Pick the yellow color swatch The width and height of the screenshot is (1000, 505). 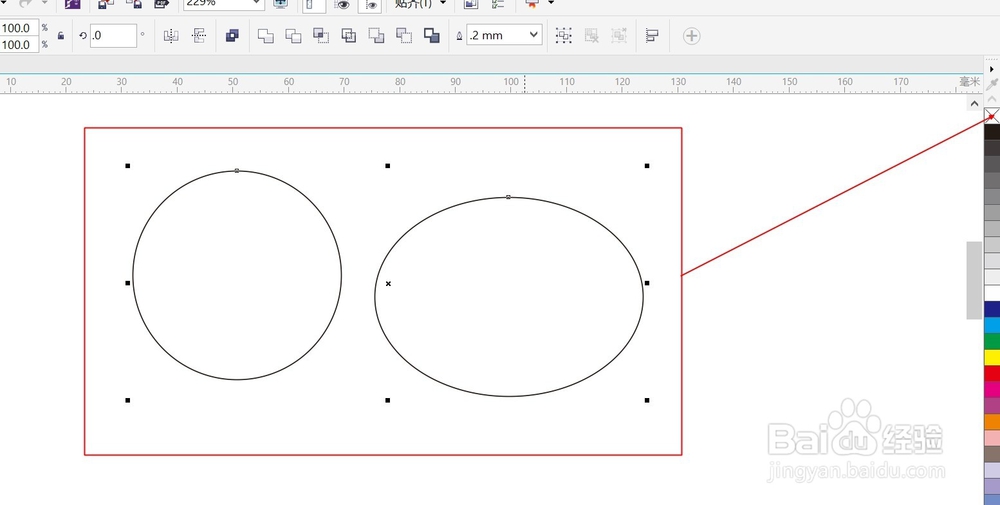tap(992, 357)
